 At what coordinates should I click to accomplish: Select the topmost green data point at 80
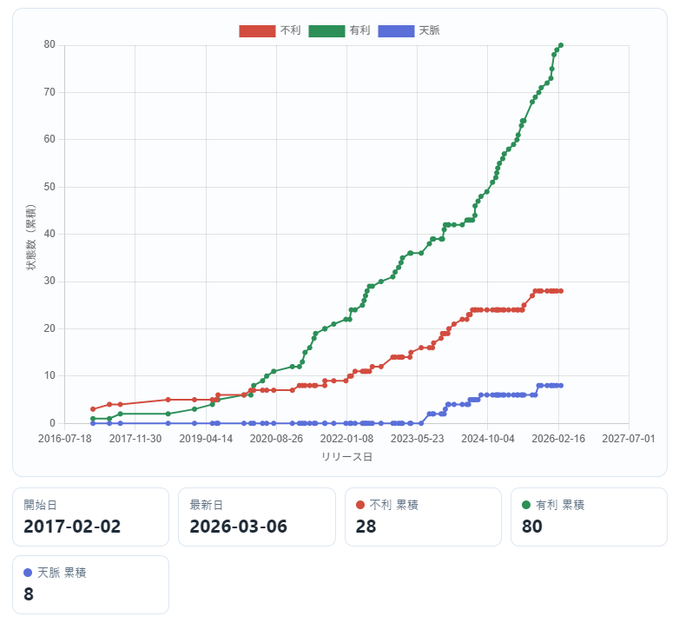coord(561,45)
